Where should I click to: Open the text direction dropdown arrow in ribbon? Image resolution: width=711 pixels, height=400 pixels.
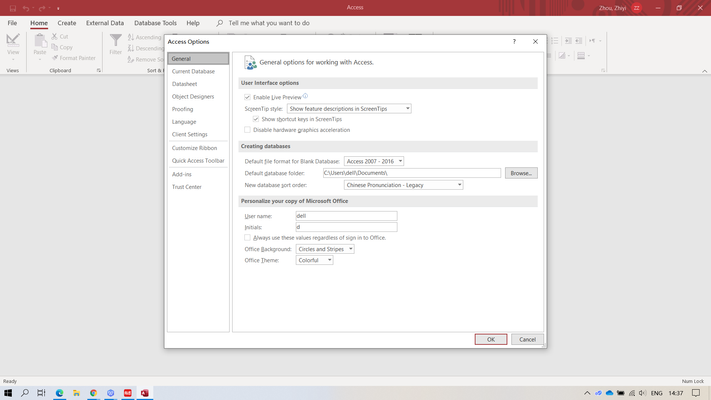tap(600, 41)
